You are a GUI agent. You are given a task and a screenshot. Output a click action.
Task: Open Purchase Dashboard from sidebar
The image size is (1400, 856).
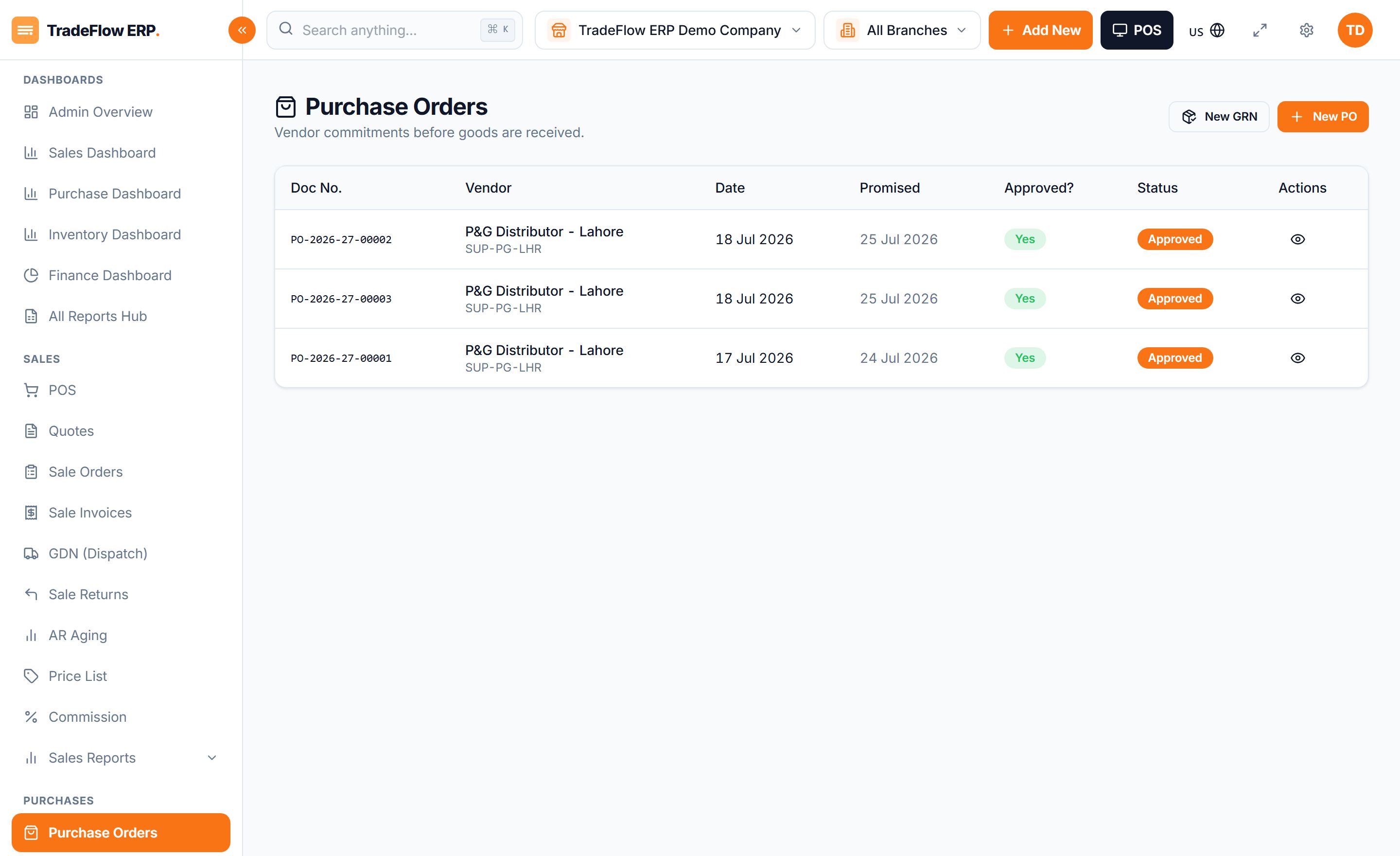point(121,194)
